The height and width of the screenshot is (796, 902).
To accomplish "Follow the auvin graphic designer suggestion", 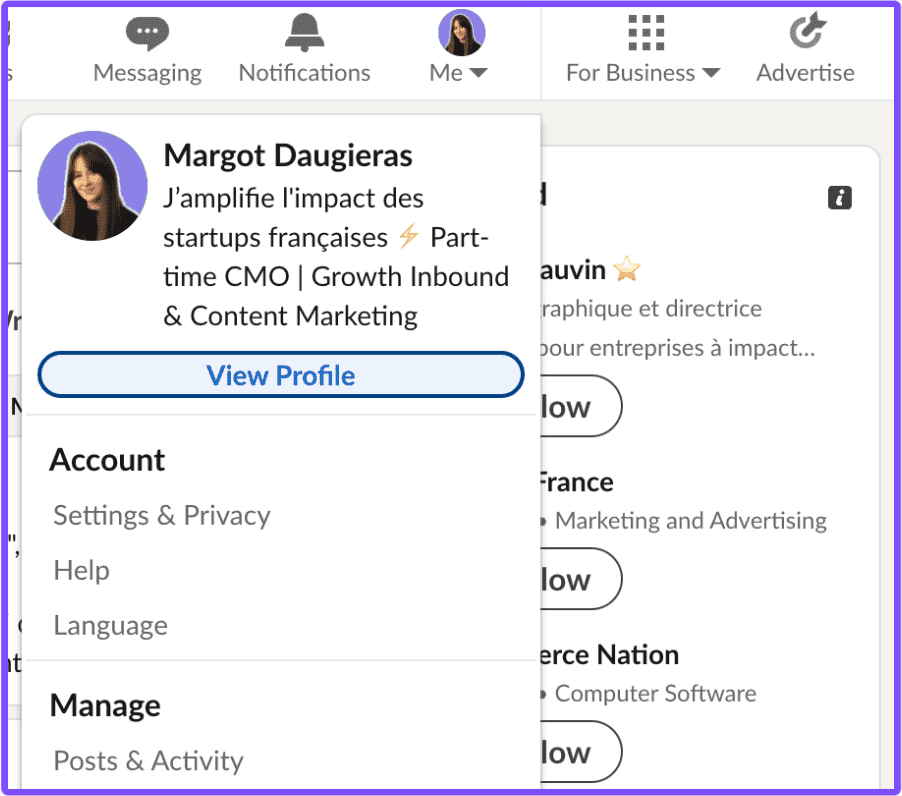I will [580, 406].
